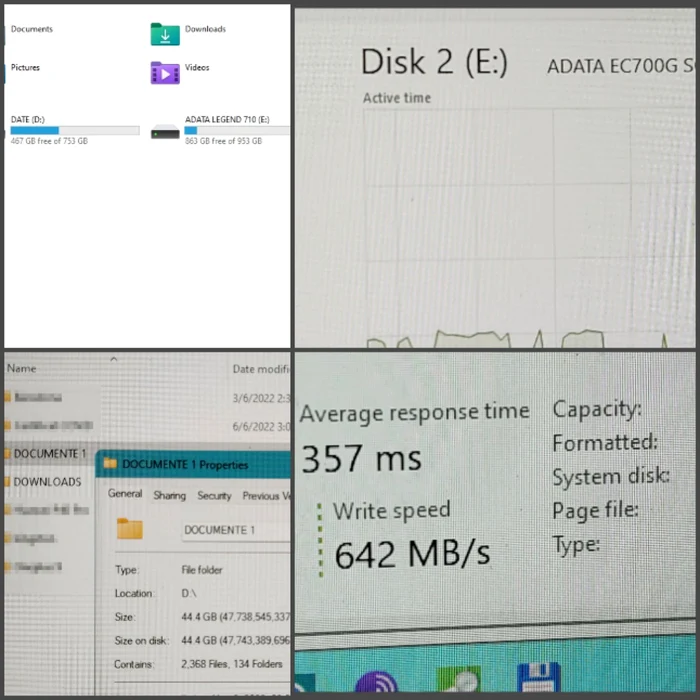Select the DATE (D:) drive label

28,119
